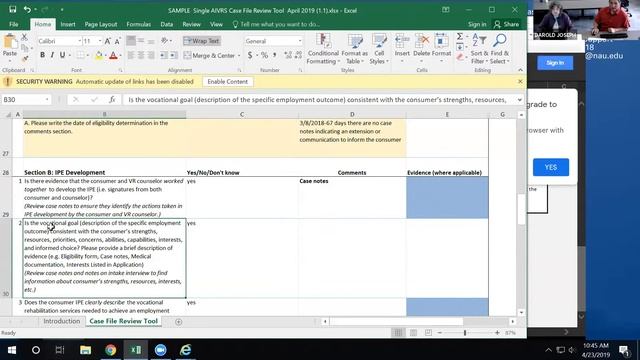This screenshot has width=640, height=360.
Task: Click the Undo arrow in the Quick Access Toolbar
Action: 27,9
